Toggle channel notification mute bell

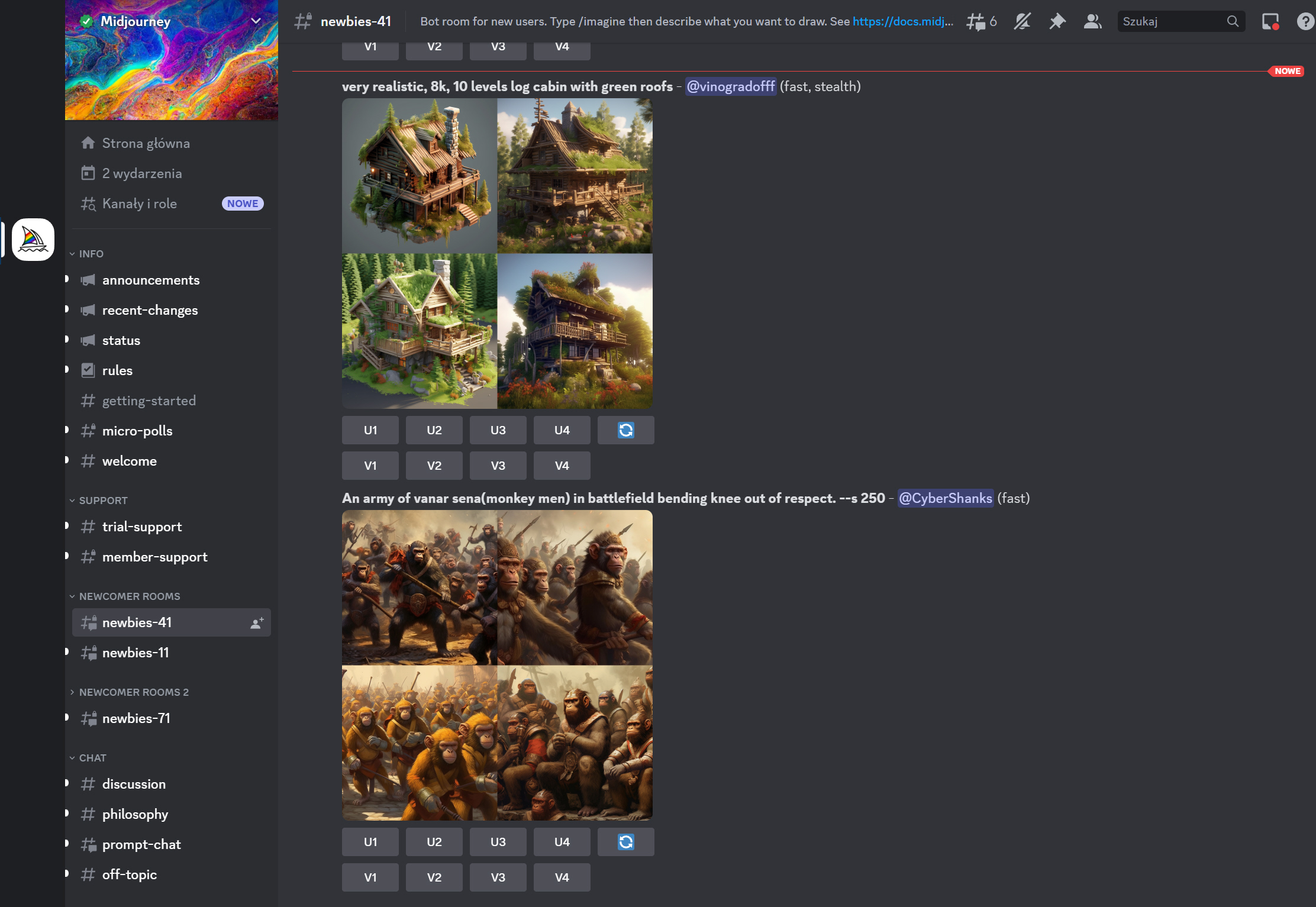tap(1022, 22)
